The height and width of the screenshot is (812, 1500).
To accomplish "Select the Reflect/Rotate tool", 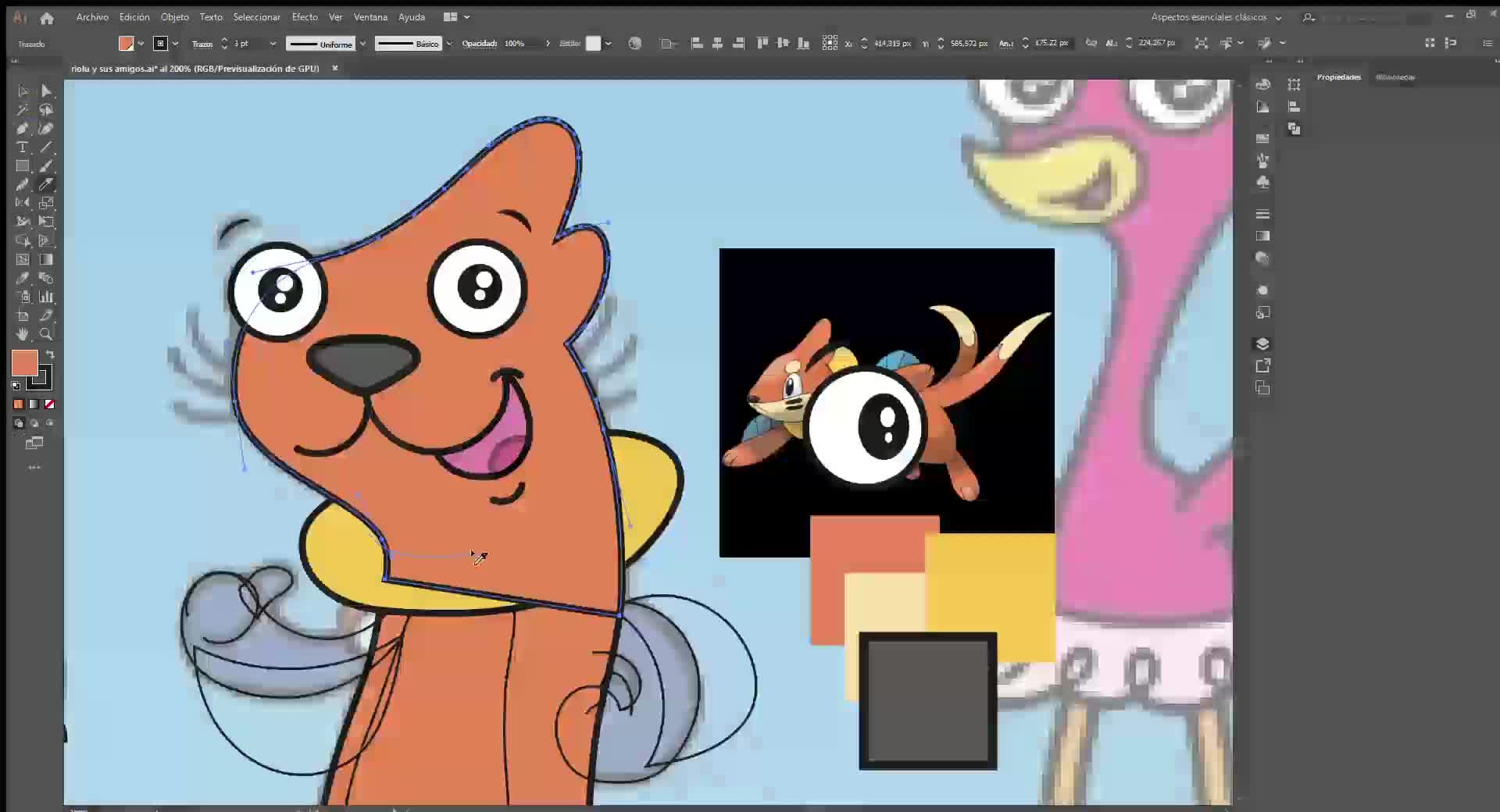I will [x=23, y=203].
